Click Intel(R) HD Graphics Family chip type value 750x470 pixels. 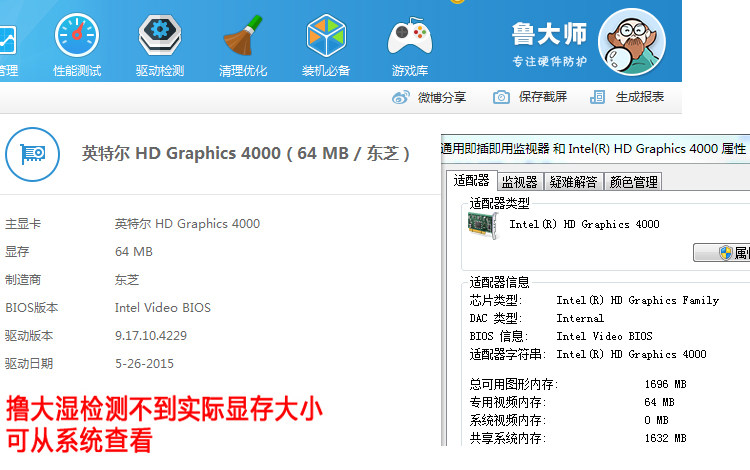[638, 300]
